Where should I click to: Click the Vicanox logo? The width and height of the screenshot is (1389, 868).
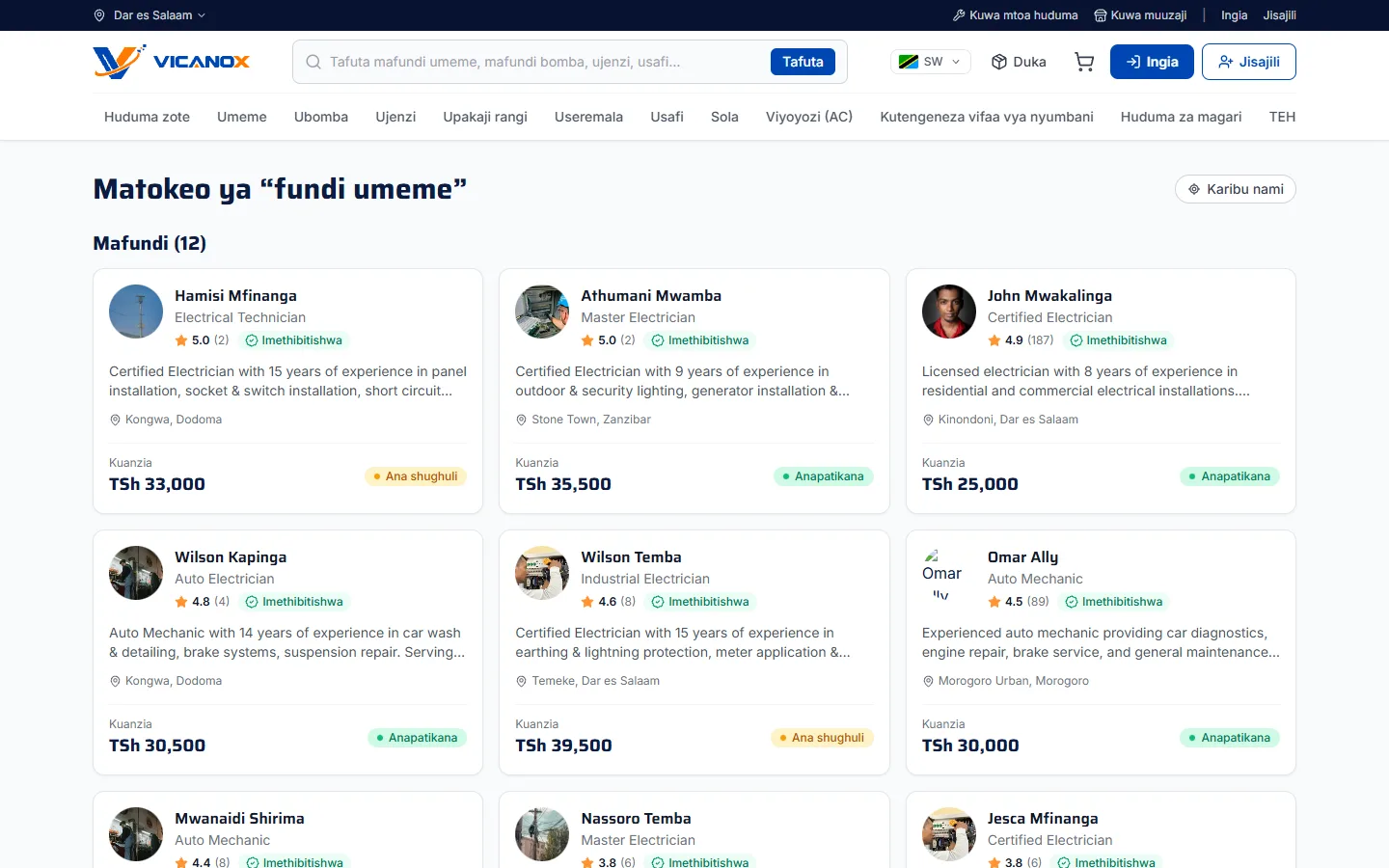172,62
